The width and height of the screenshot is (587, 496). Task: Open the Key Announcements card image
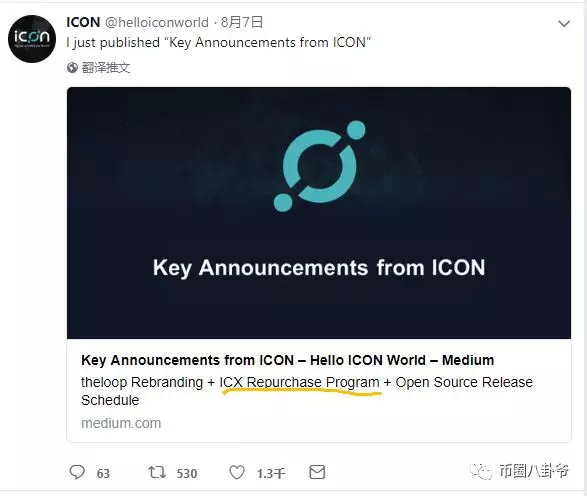(319, 213)
